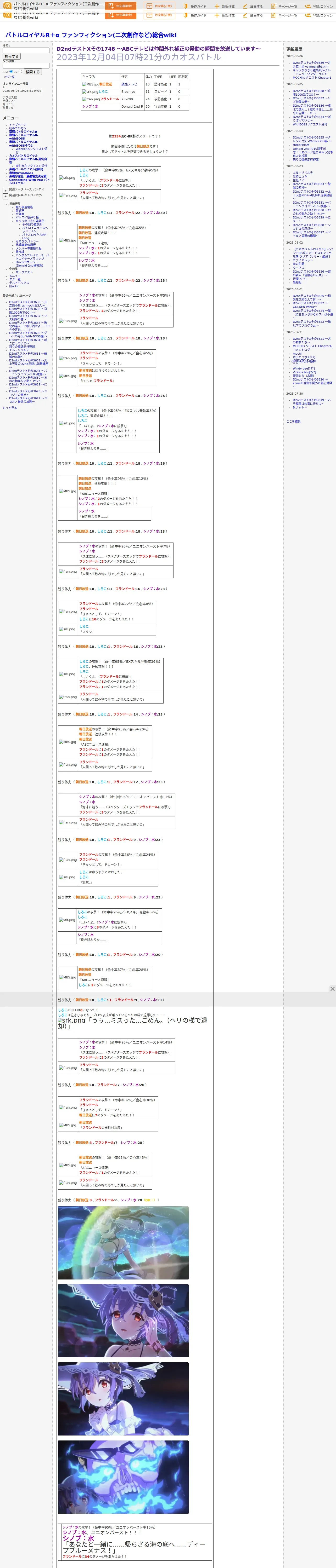Open 血の伯爵 in update history
This screenshot has width=336, height=1568.
(298, 264)
